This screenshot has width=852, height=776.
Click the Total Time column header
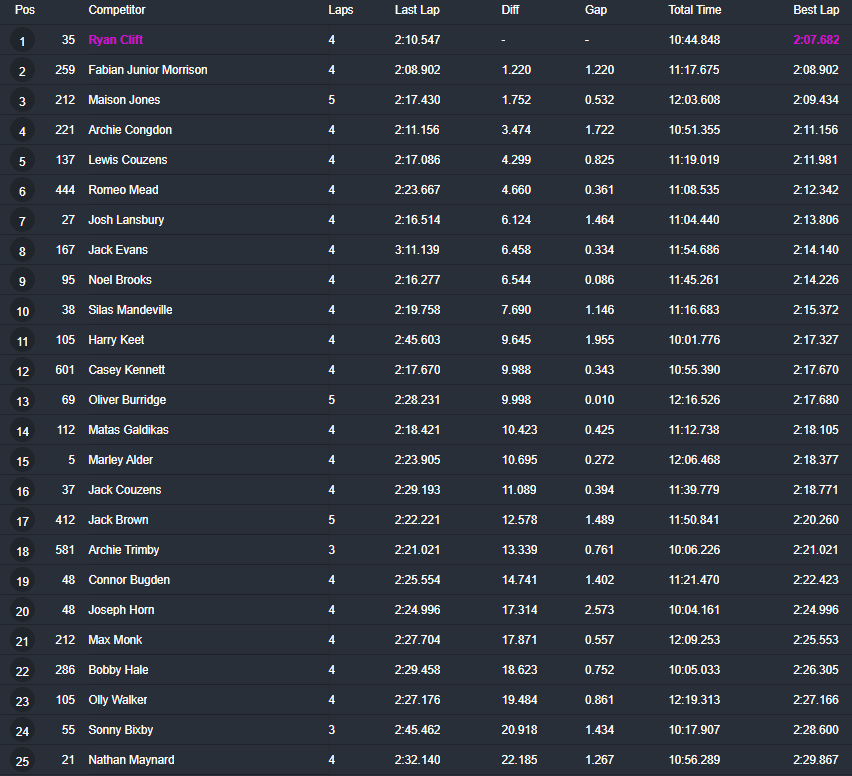[x=694, y=10]
